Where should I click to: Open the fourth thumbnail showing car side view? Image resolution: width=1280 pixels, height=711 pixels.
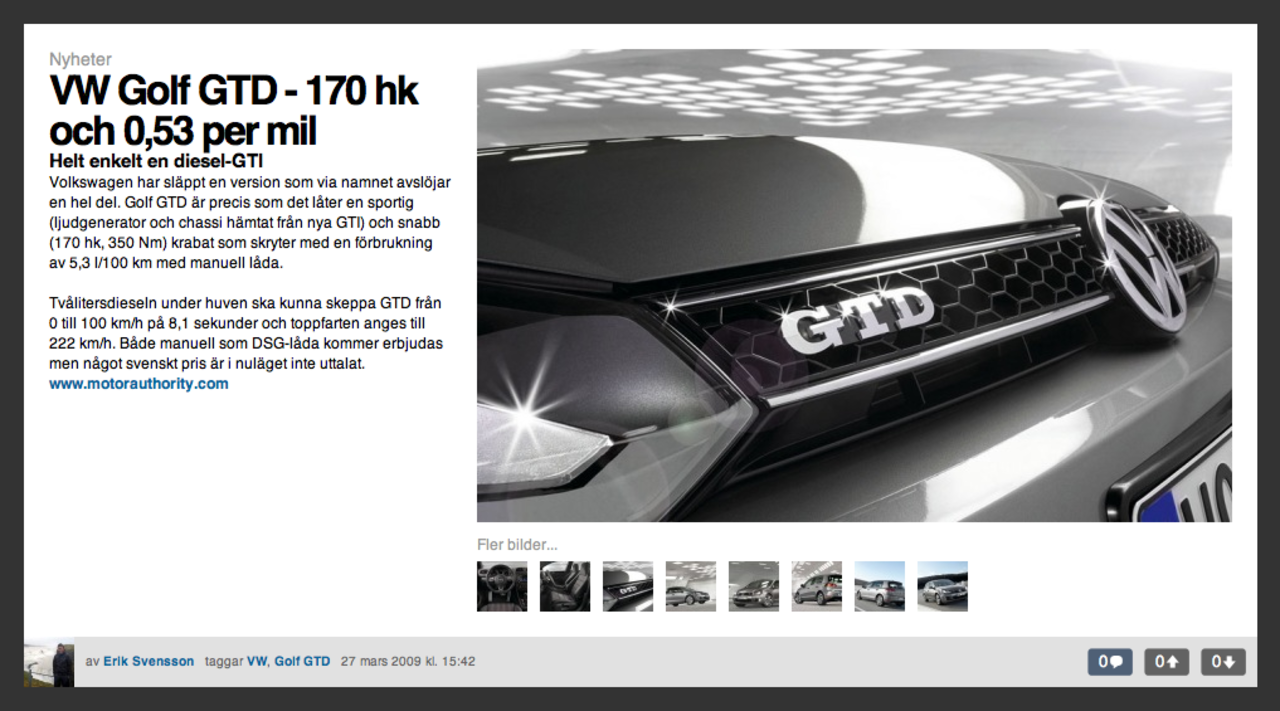click(691, 586)
